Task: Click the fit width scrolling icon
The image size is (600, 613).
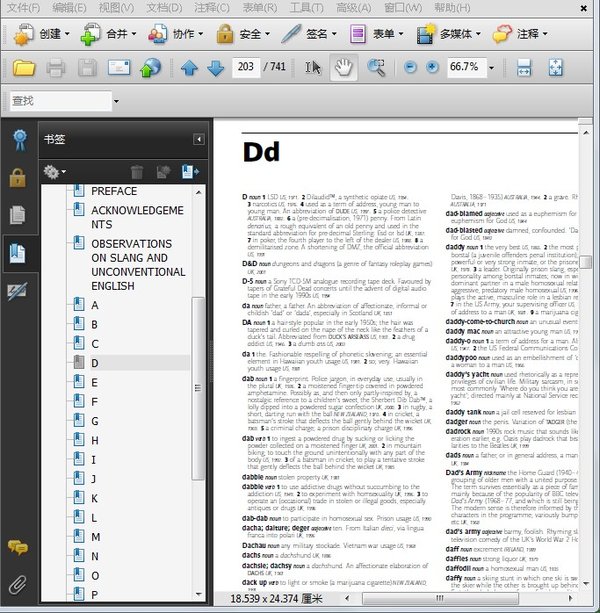Action: (x=524, y=68)
